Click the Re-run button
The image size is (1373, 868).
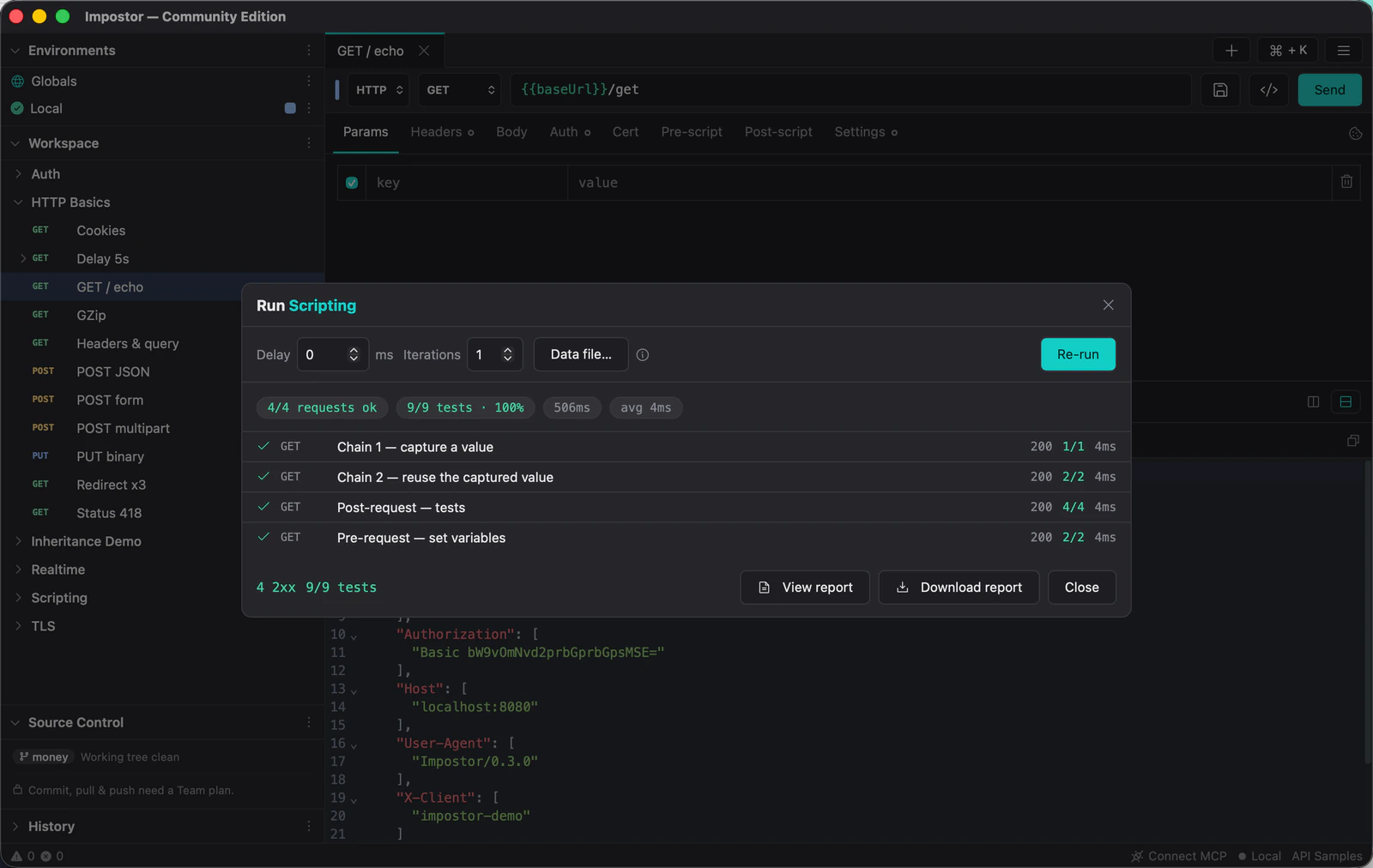pos(1078,354)
